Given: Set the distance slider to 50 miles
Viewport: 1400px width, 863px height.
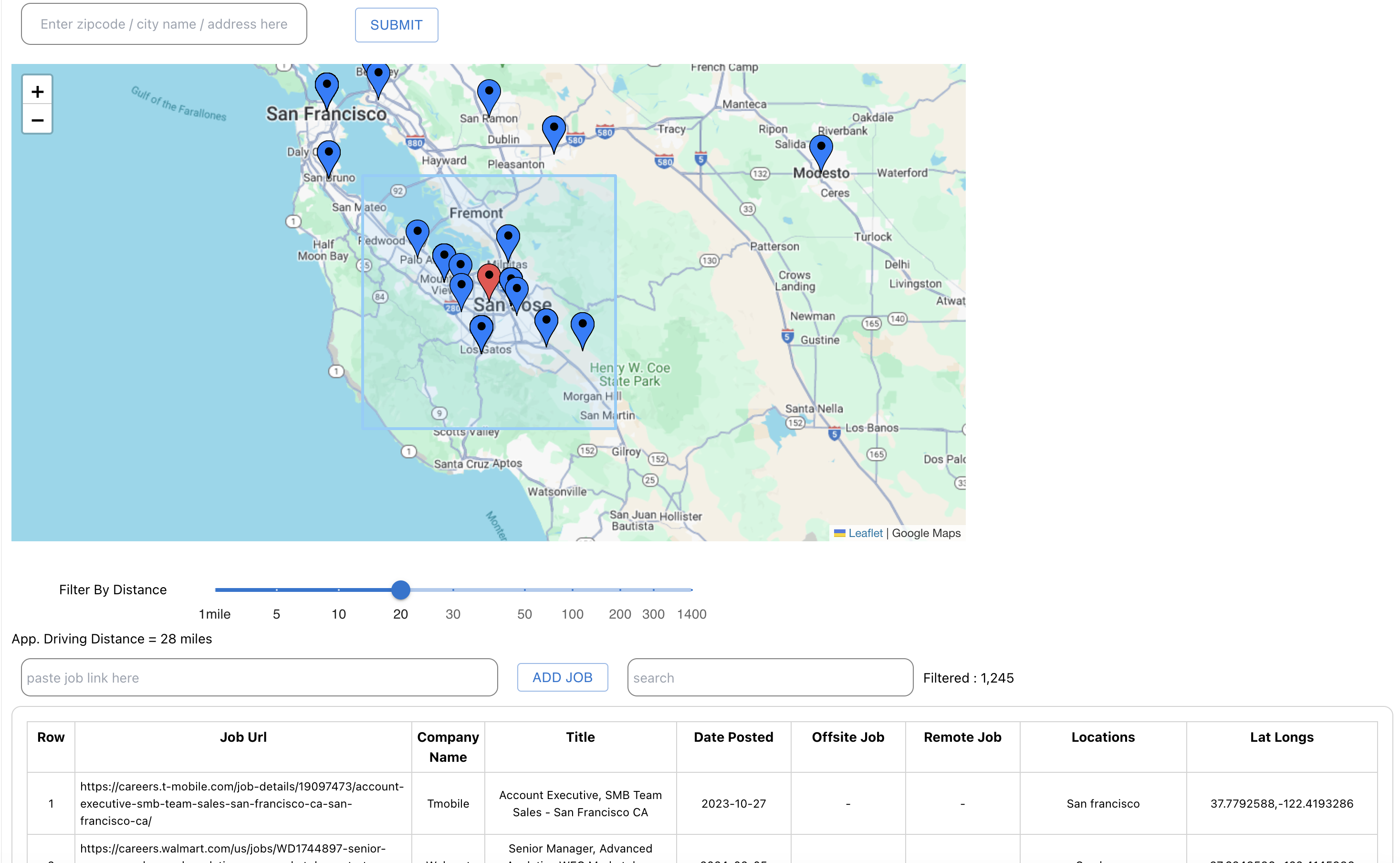Looking at the screenshot, I should coord(524,589).
